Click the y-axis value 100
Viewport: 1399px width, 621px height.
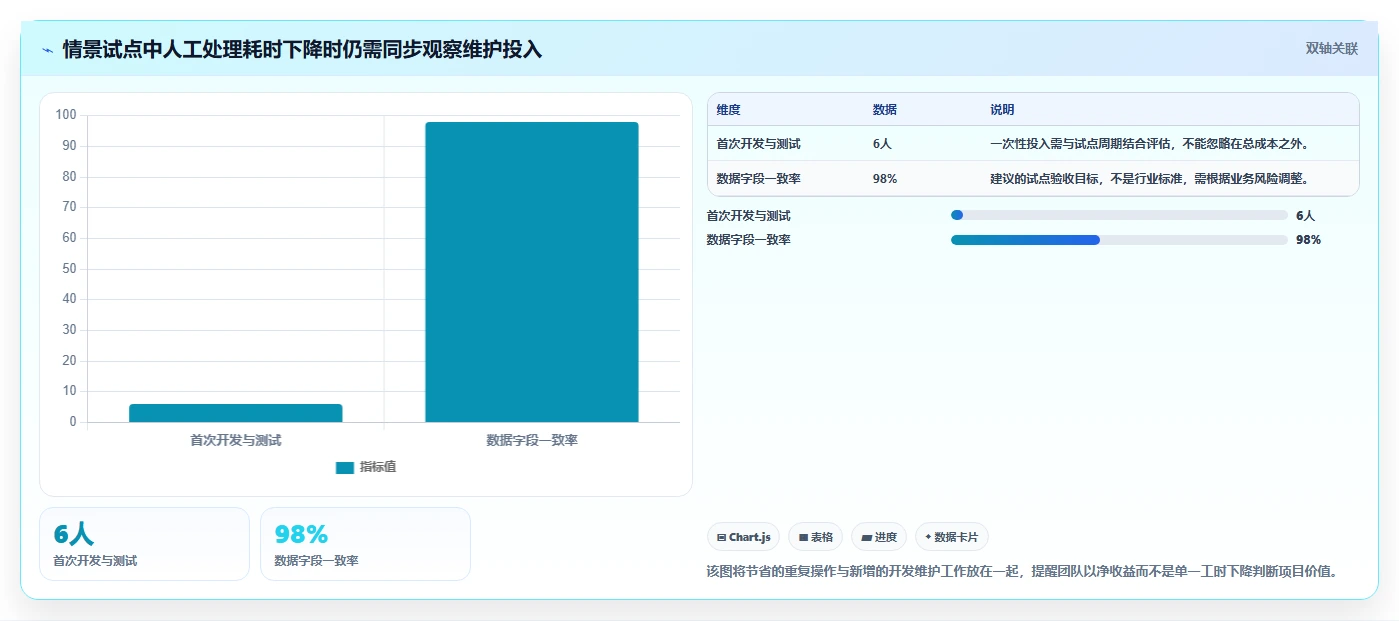pos(66,115)
